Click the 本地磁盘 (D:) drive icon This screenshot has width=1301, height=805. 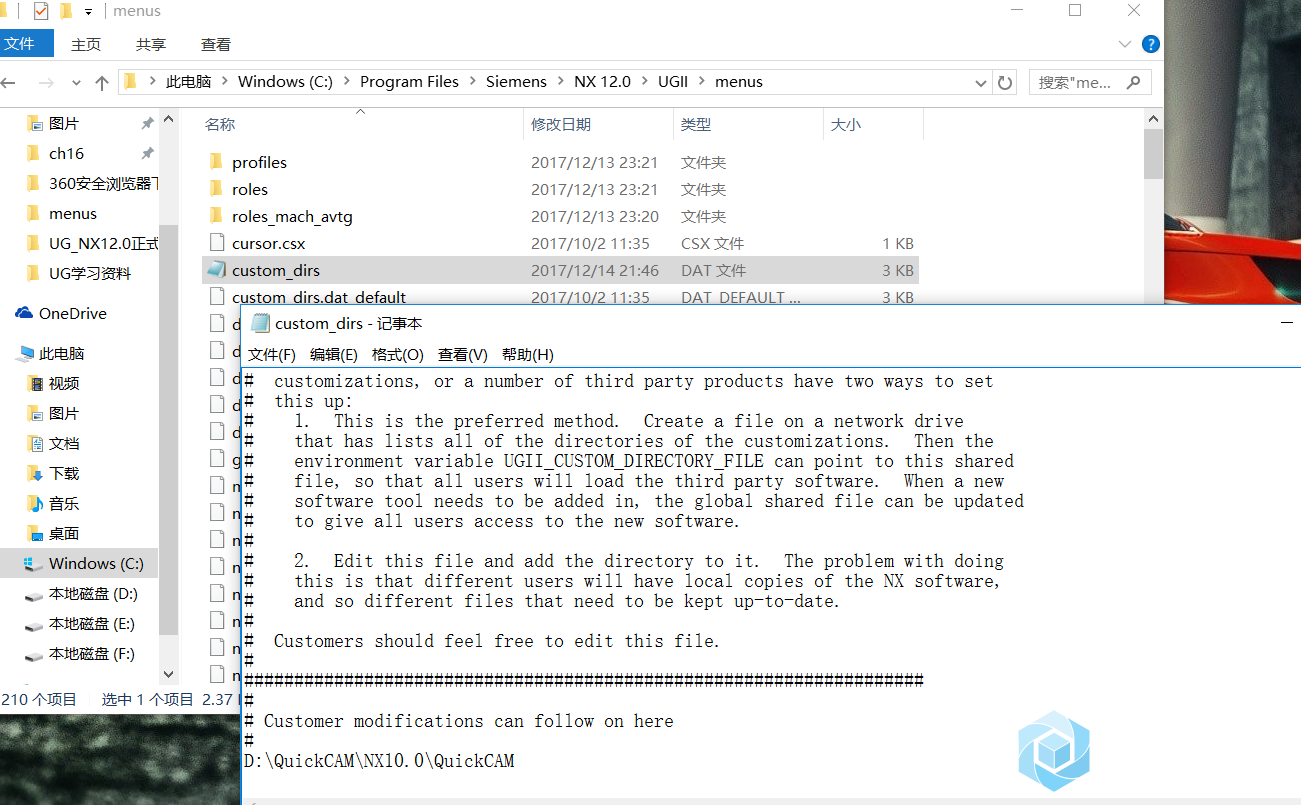(x=35, y=594)
